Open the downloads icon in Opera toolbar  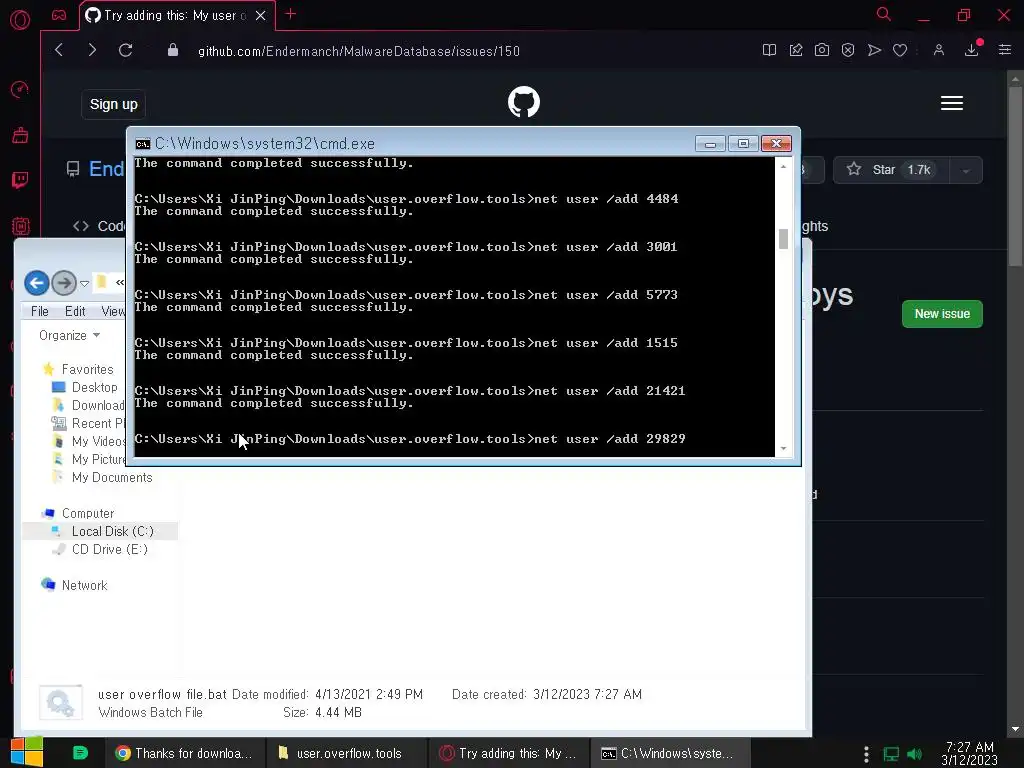coord(972,50)
